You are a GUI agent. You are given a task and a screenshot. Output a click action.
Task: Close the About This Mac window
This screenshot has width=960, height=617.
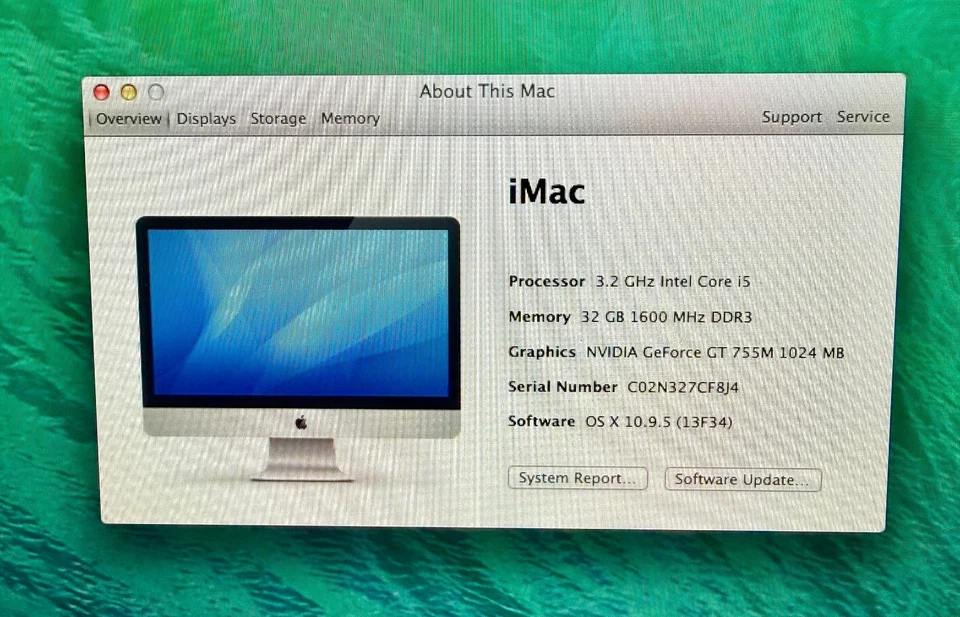pos(101,91)
